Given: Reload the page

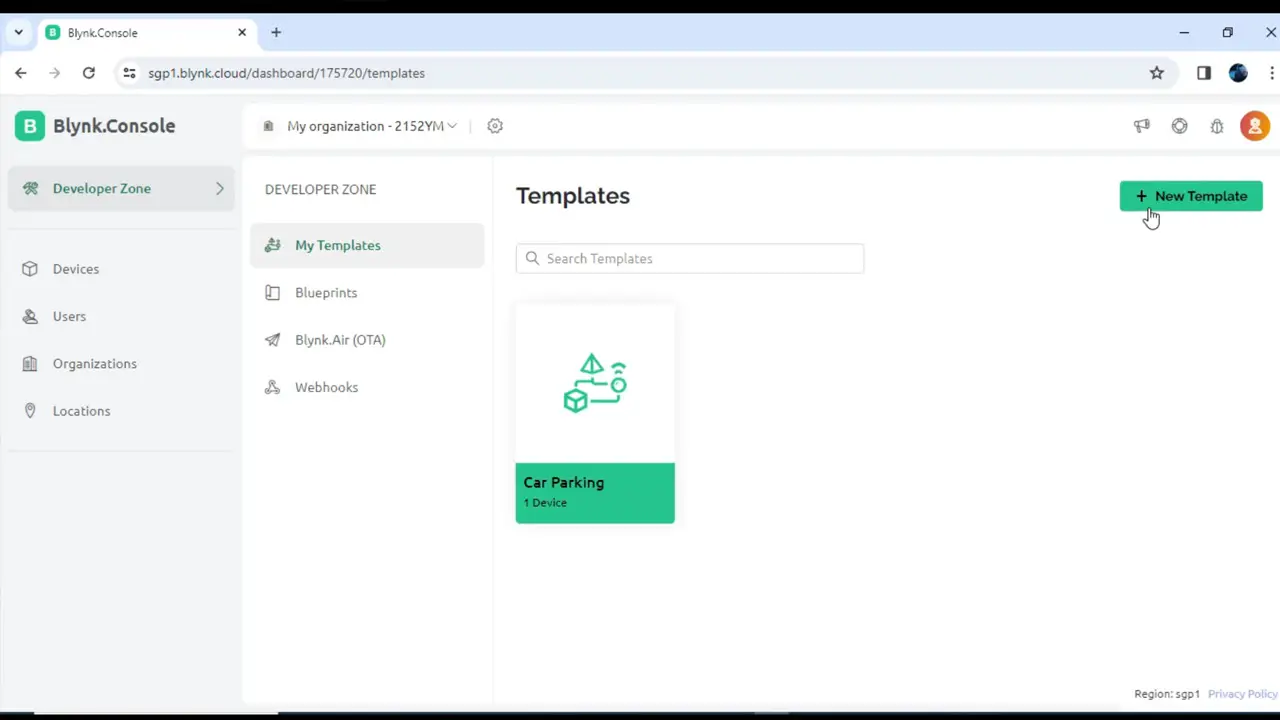Looking at the screenshot, I should coord(89,73).
